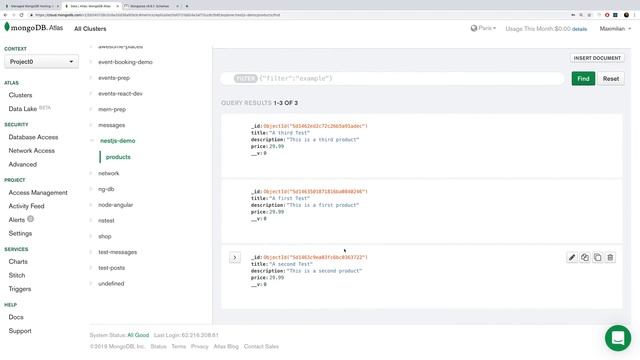The width and height of the screenshot is (640, 360).
Task: Open the Project0 context dropdown
Action: [41, 62]
